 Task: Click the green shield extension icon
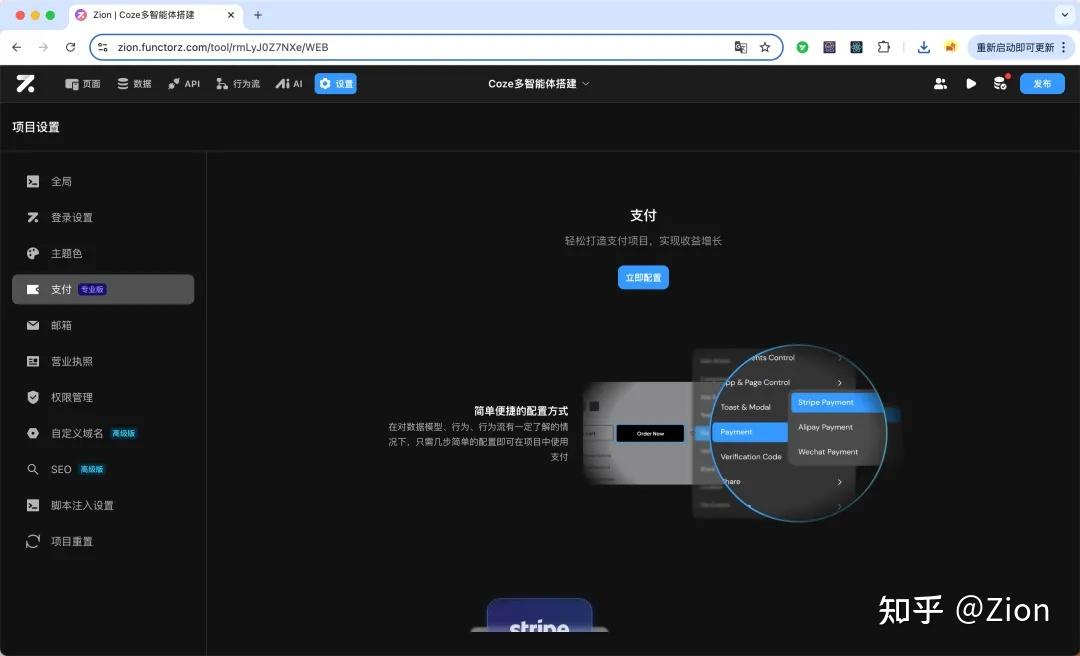802,47
